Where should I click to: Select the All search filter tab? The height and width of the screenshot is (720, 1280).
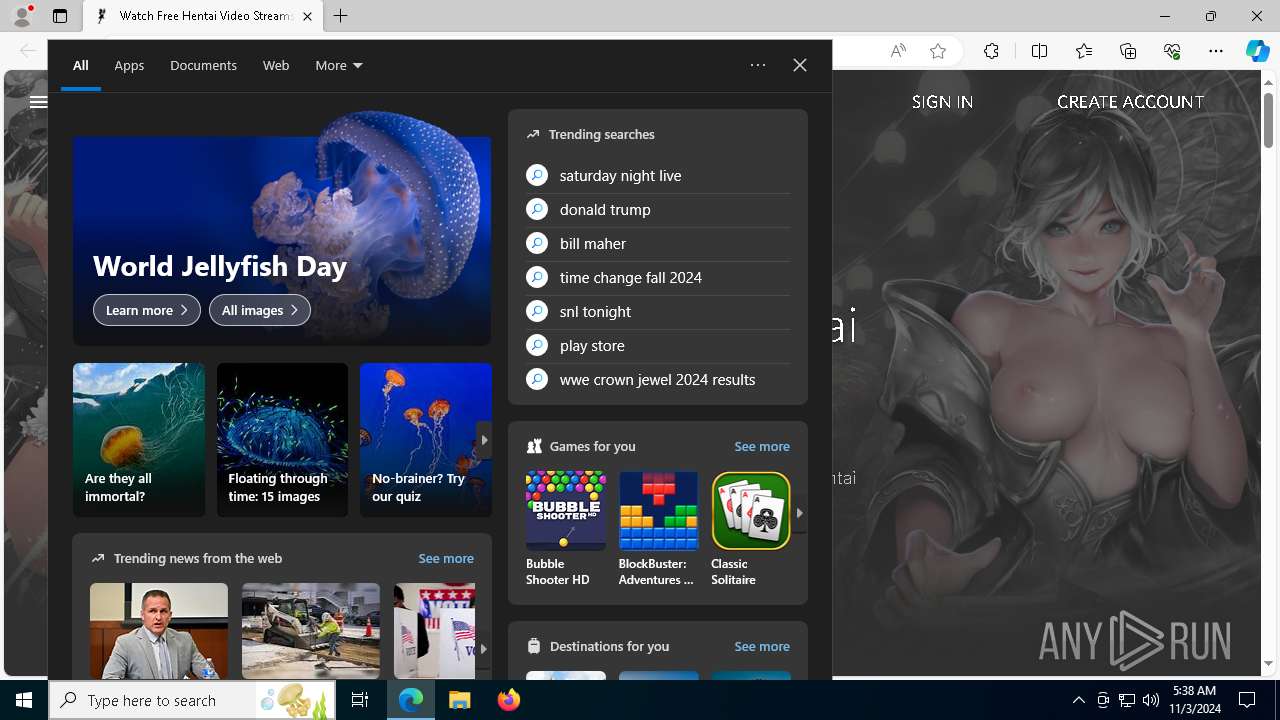coord(81,65)
